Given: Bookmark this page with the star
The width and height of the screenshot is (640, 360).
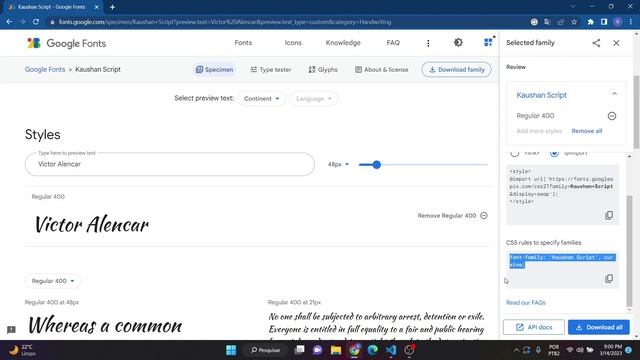Looking at the screenshot, I should 574,22.
